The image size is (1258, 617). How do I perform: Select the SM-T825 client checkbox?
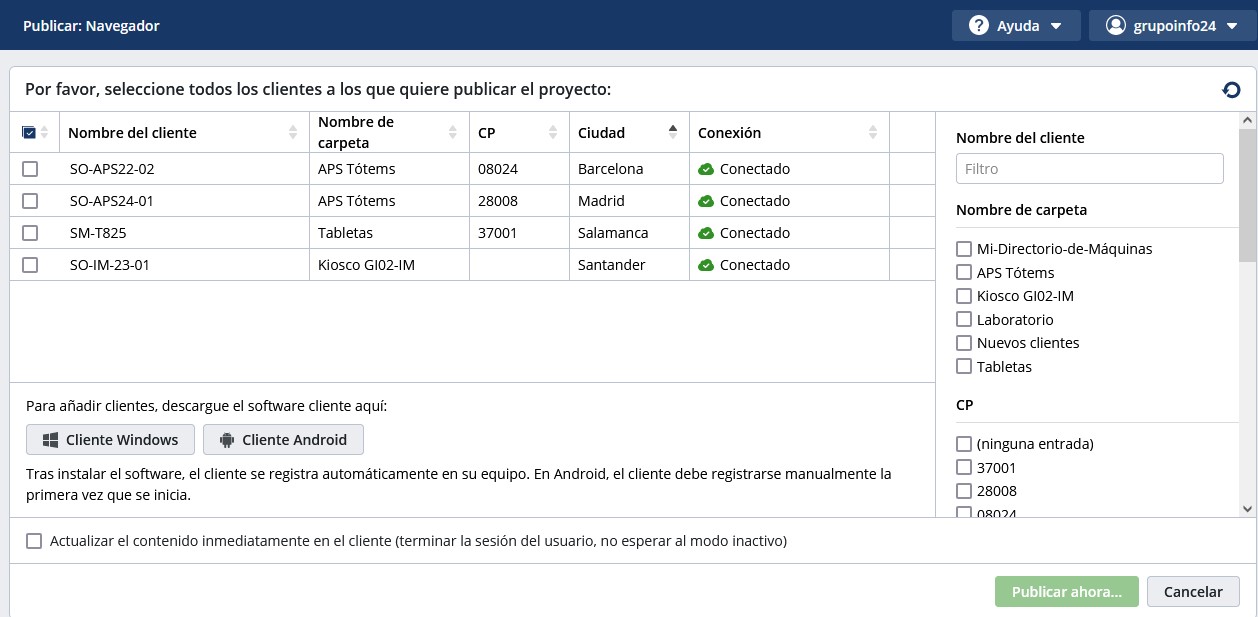(30, 233)
